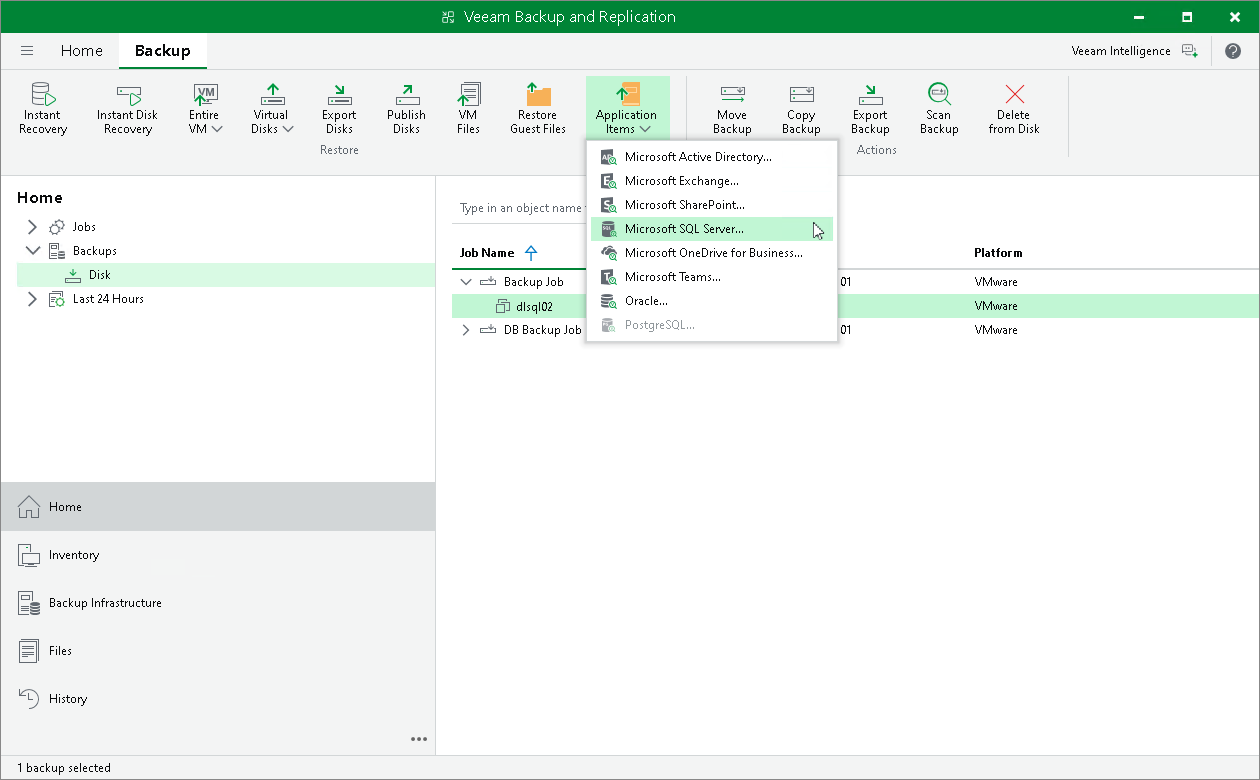Select Publish Disks in the ribbon
1260x780 pixels.
406,108
